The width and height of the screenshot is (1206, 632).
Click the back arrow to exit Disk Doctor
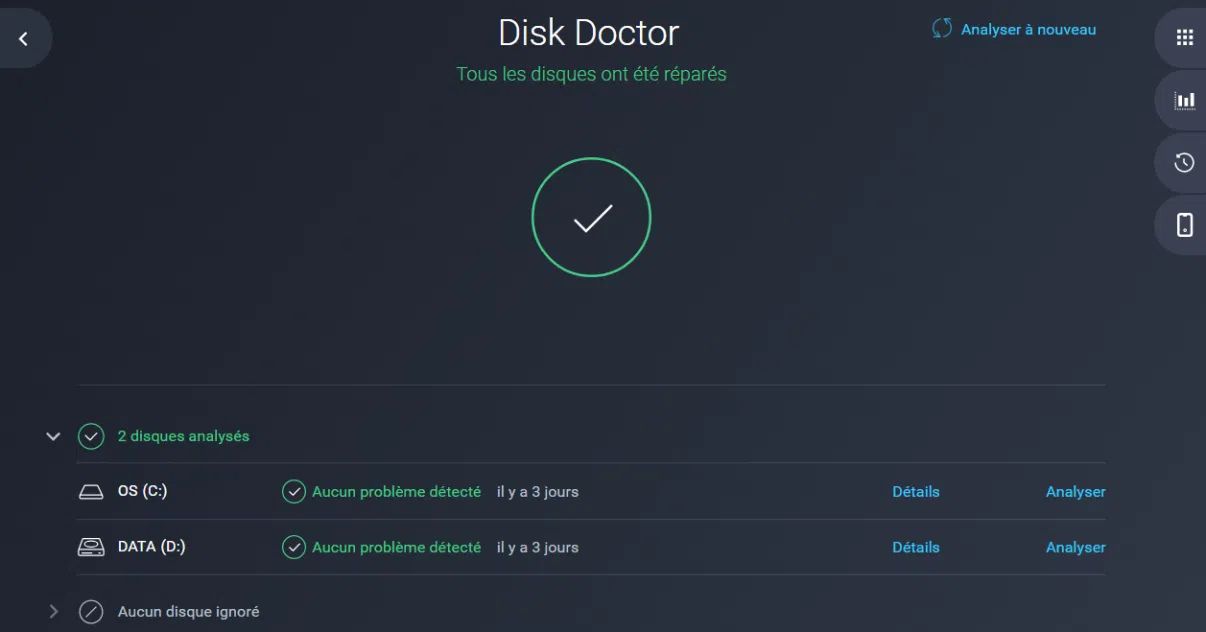click(x=24, y=37)
